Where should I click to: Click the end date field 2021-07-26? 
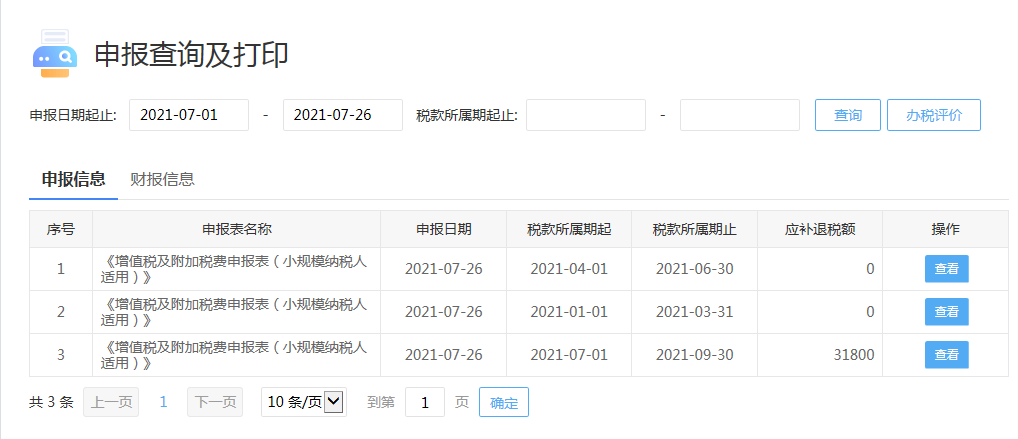[343, 116]
